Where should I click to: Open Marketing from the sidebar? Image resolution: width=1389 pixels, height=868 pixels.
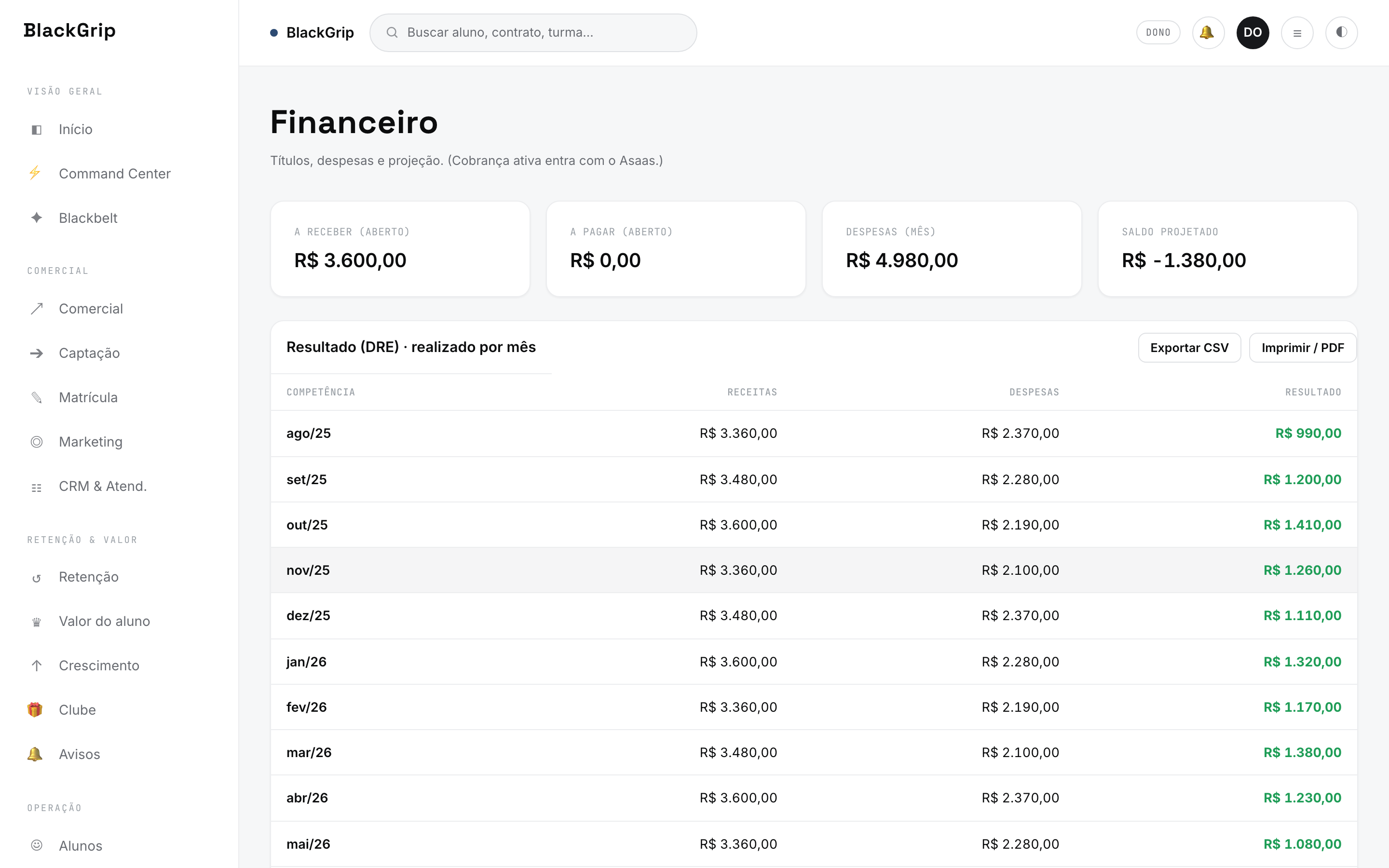coord(120,441)
